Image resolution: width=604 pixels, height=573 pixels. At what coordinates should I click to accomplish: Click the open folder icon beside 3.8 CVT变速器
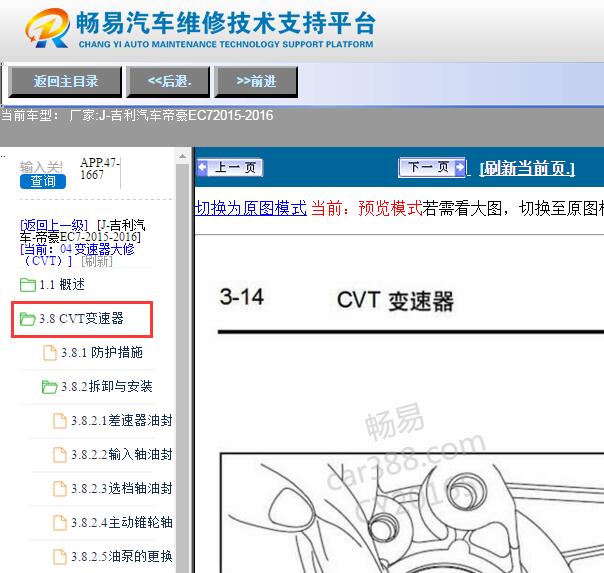tap(28, 319)
